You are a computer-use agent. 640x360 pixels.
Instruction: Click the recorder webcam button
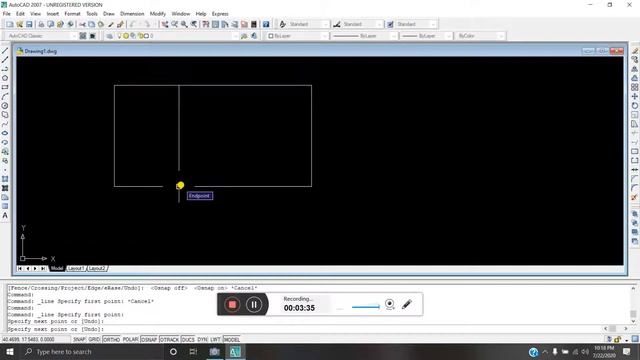(x=390, y=304)
